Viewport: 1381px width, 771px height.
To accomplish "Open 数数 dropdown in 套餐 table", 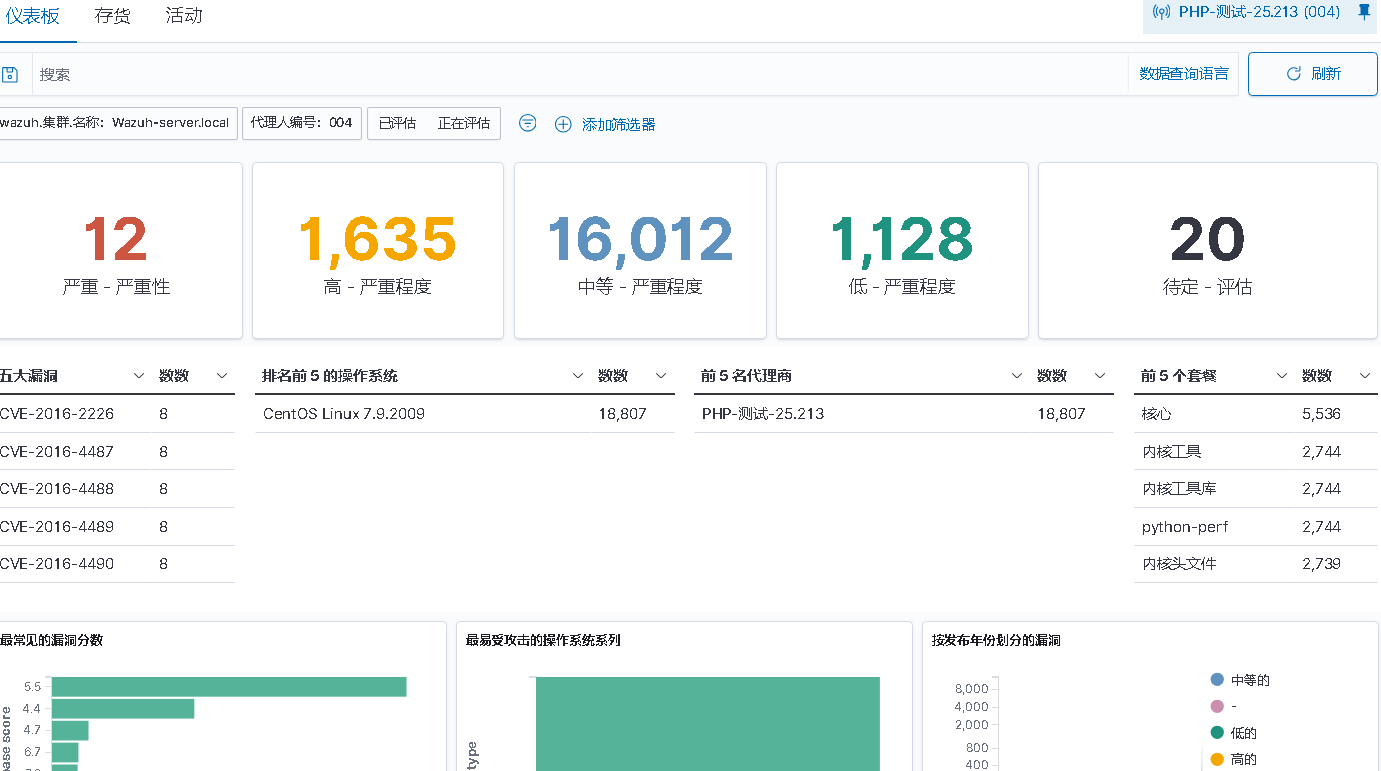I will coord(1365,376).
